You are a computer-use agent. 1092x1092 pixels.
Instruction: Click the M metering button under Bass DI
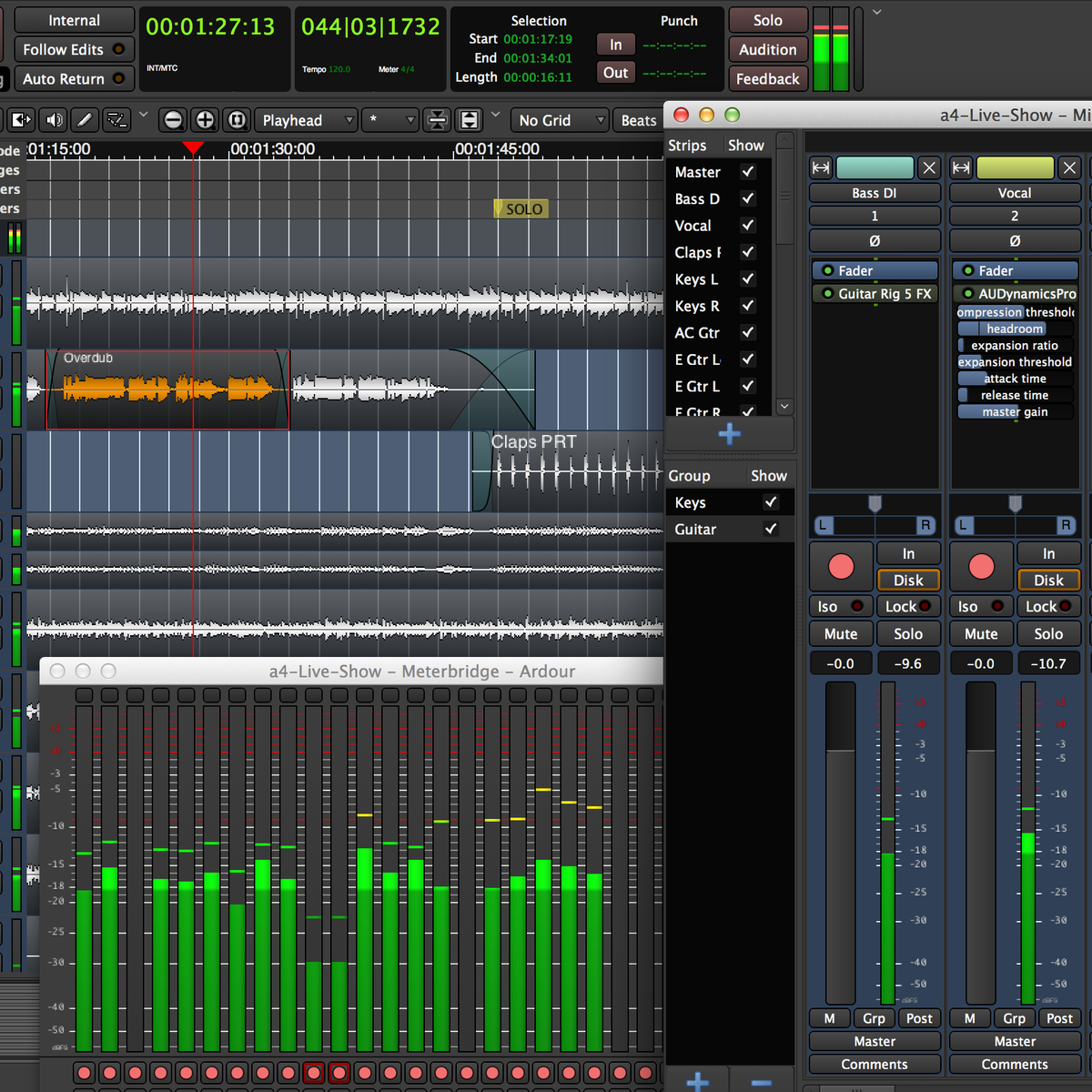click(829, 1018)
